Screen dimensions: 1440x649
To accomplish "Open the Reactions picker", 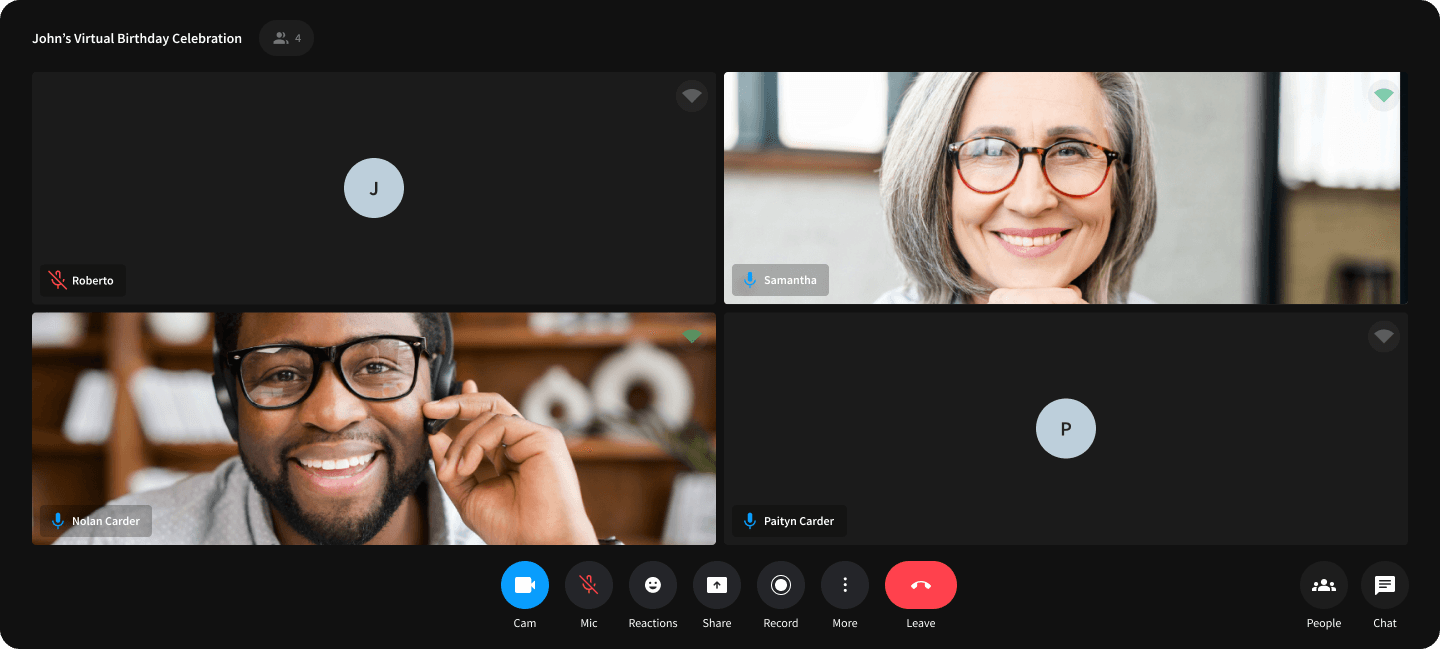I will coord(652,585).
